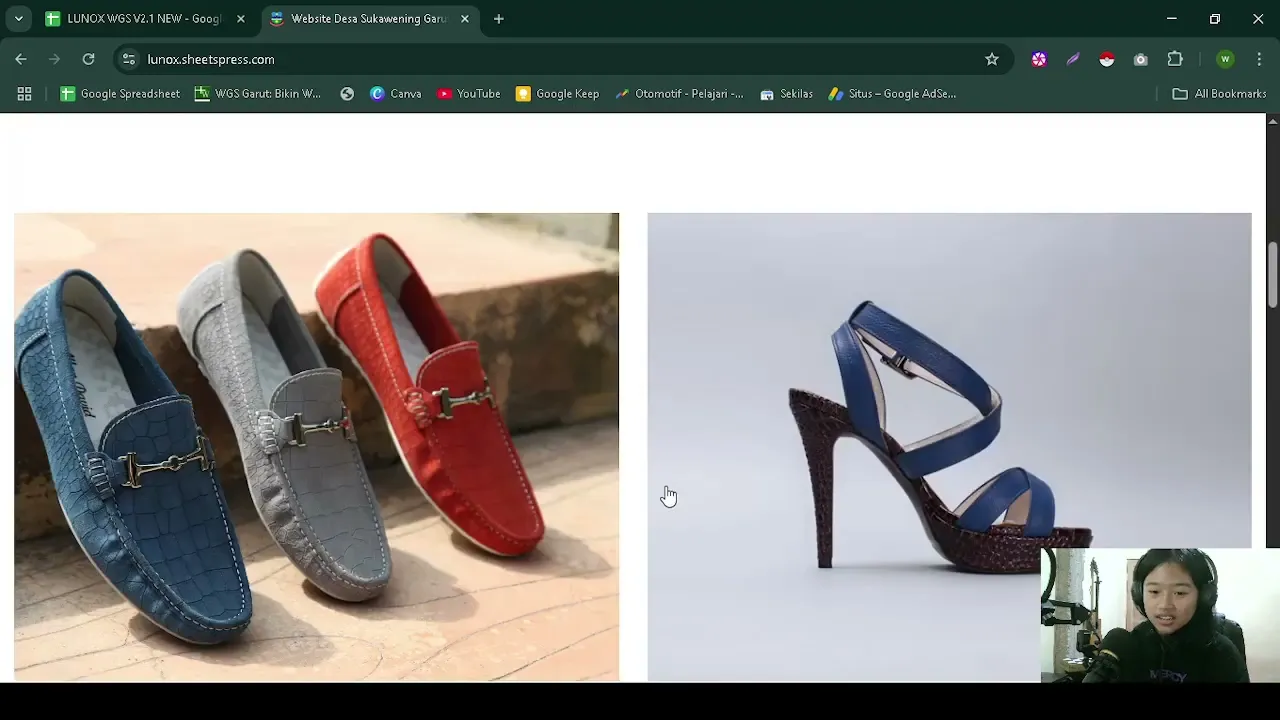The height and width of the screenshot is (720, 1280).
Task: Open the YouTube bookmark
Action: point(468,94)
